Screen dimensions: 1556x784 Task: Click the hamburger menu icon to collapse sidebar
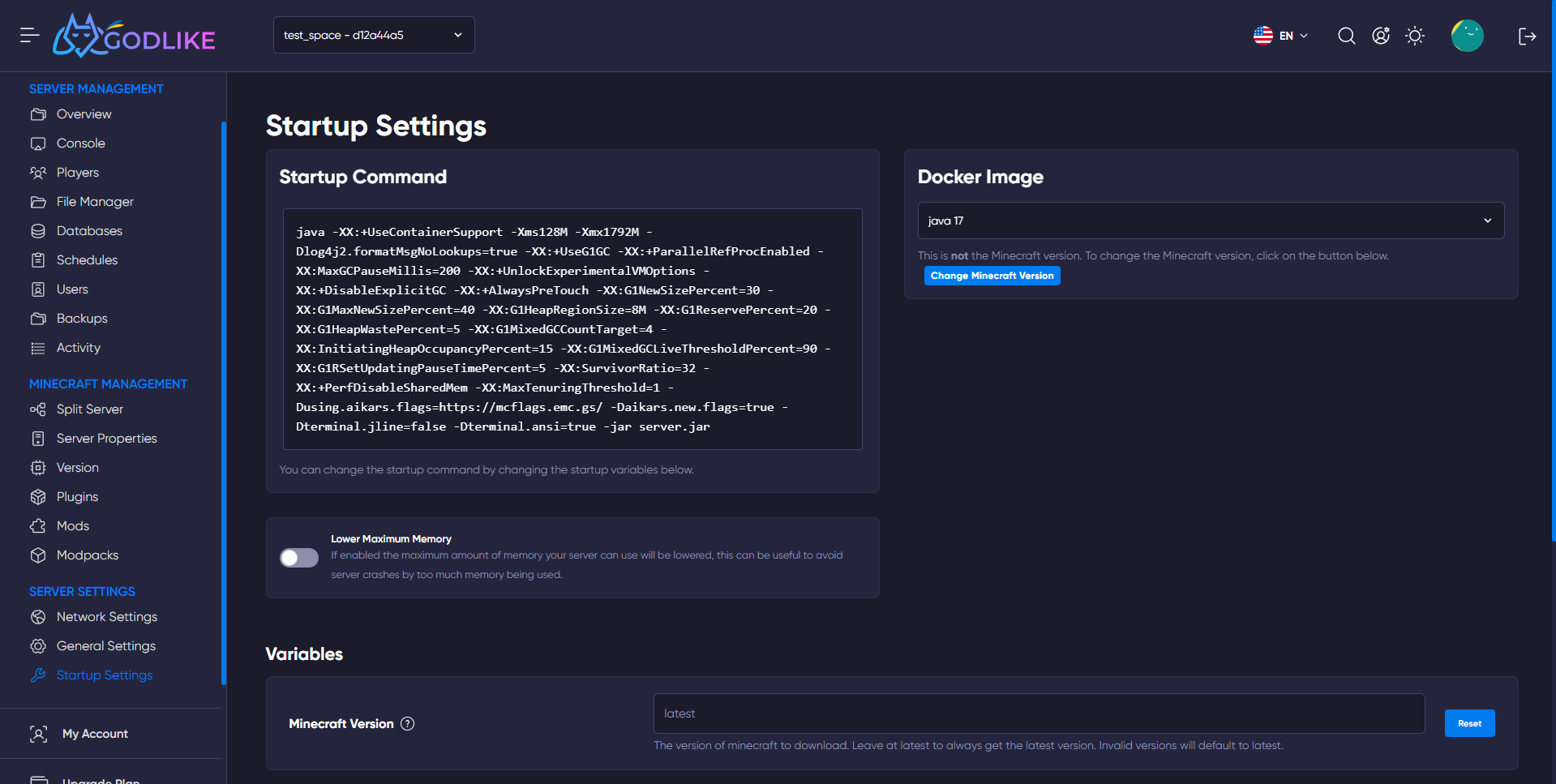pos(30,35)
